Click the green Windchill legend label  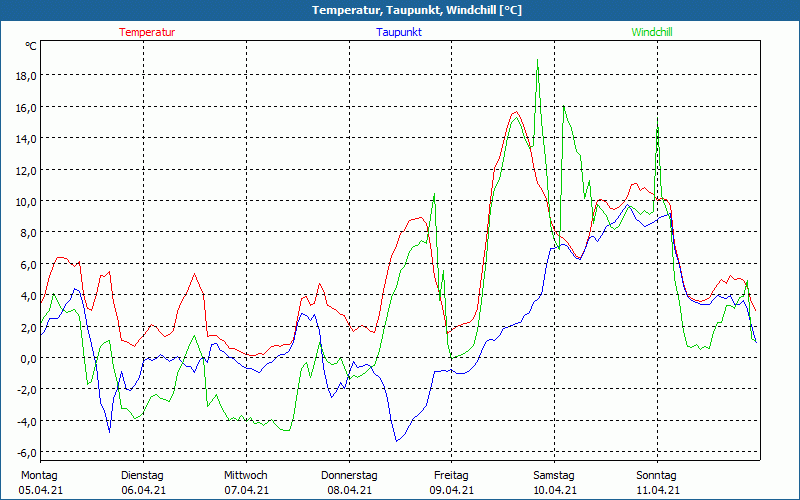[652, 32]
